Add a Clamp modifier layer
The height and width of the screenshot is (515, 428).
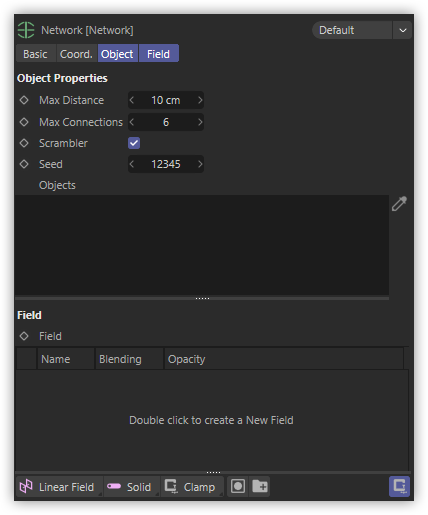192,487
